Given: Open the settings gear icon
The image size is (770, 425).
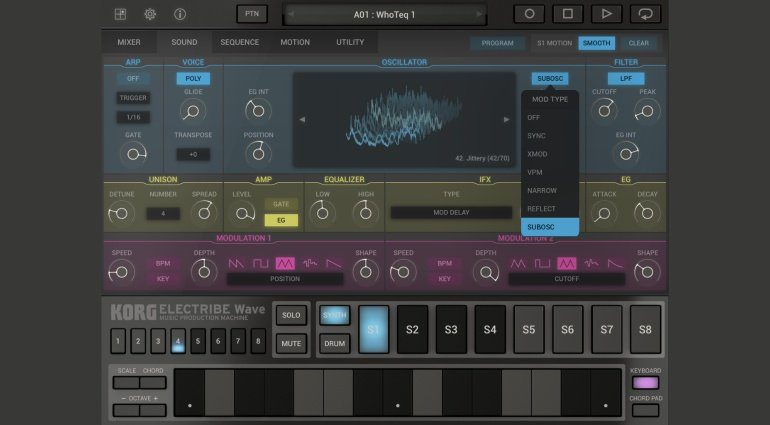Looking at the screenshot, I should (150, 14).
